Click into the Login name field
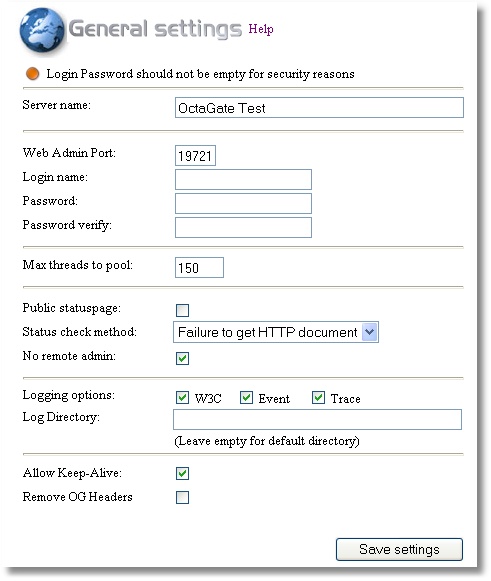Viewport: 491px width, 581px height. click(243, 179)
